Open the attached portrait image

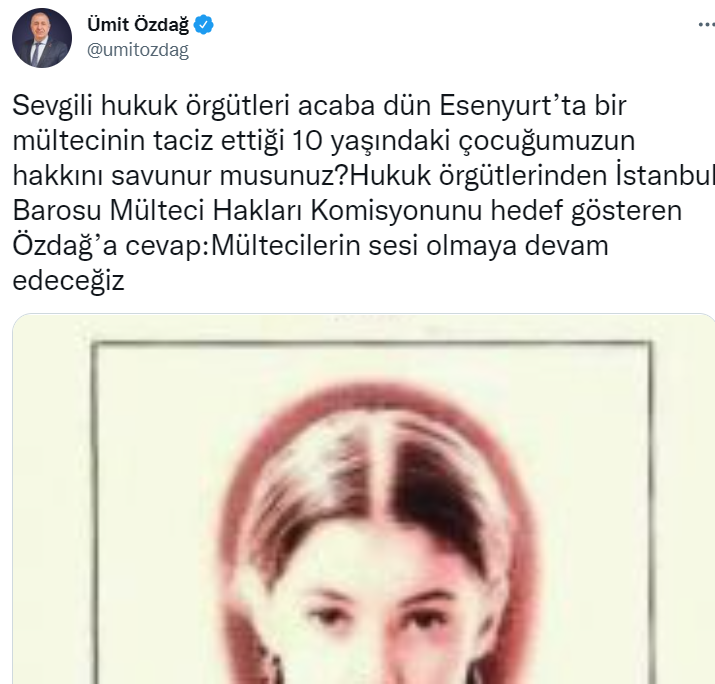pyautogui.click(x=363, y=499)
